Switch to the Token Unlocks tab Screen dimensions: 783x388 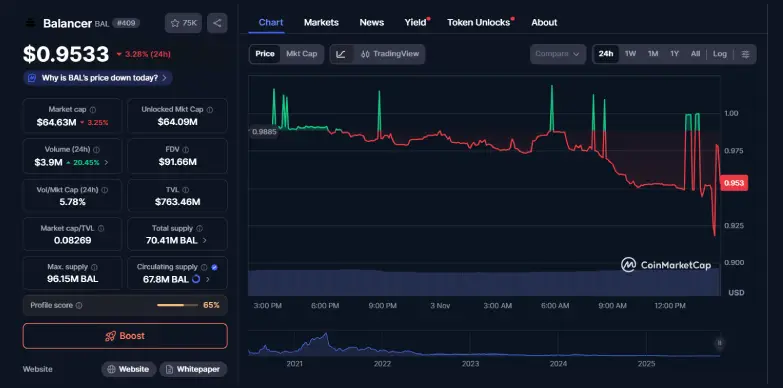(479, 22)
